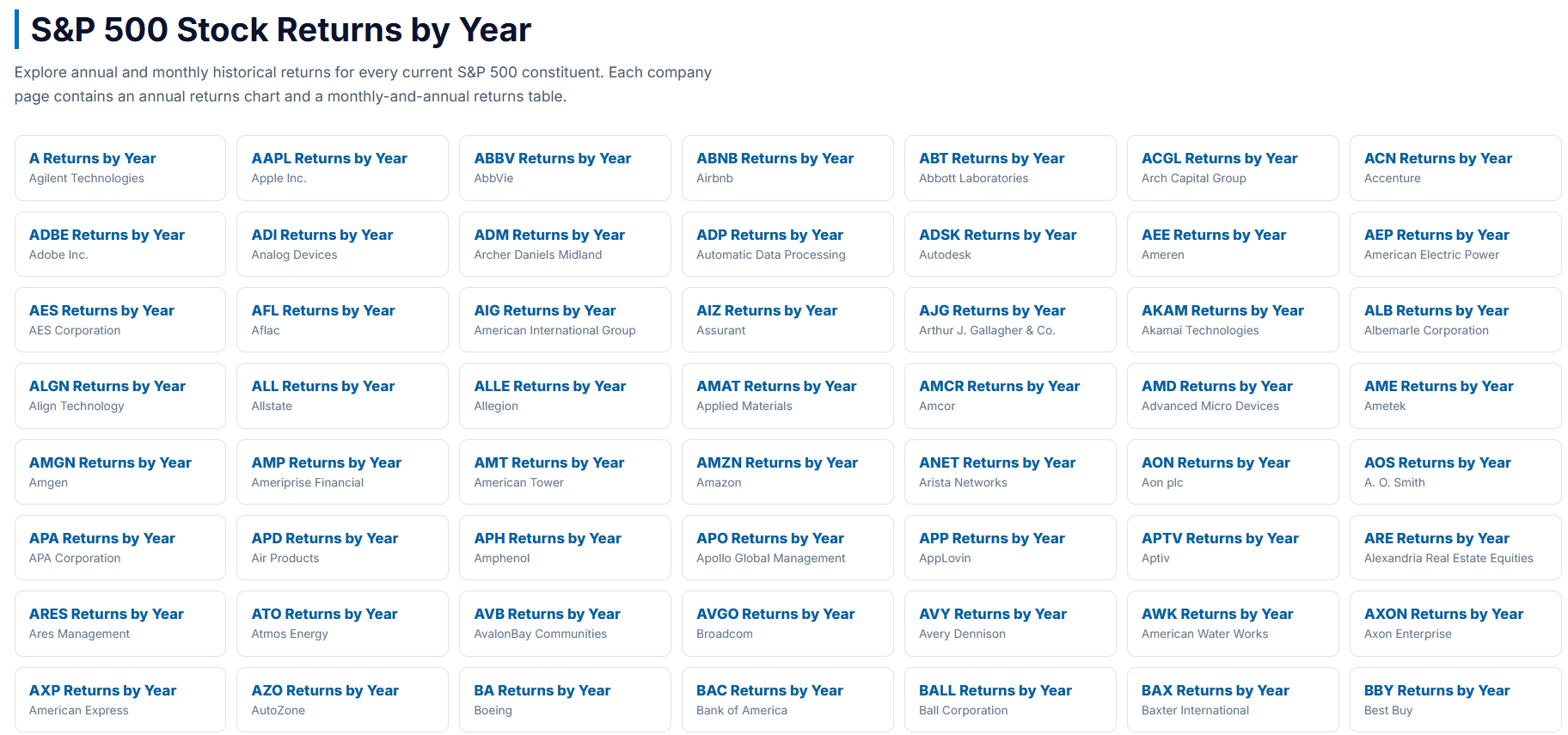The width and height of the screenshot is (1568, 735).
Task: Open AMGN Returns by Year
Action: (x=120, y=472)
